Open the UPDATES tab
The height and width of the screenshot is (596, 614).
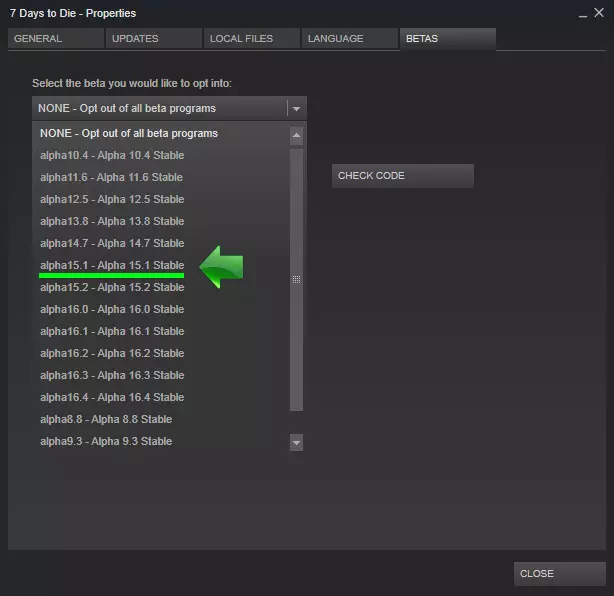[154, 38]
